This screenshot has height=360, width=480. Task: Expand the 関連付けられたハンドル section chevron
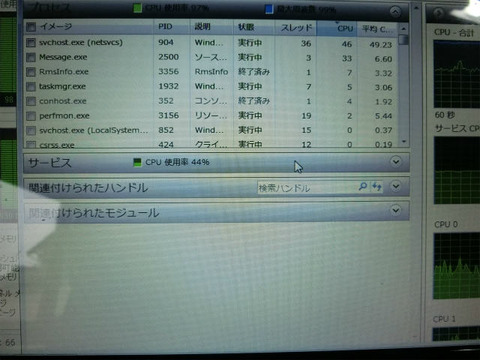pos(396,186)
